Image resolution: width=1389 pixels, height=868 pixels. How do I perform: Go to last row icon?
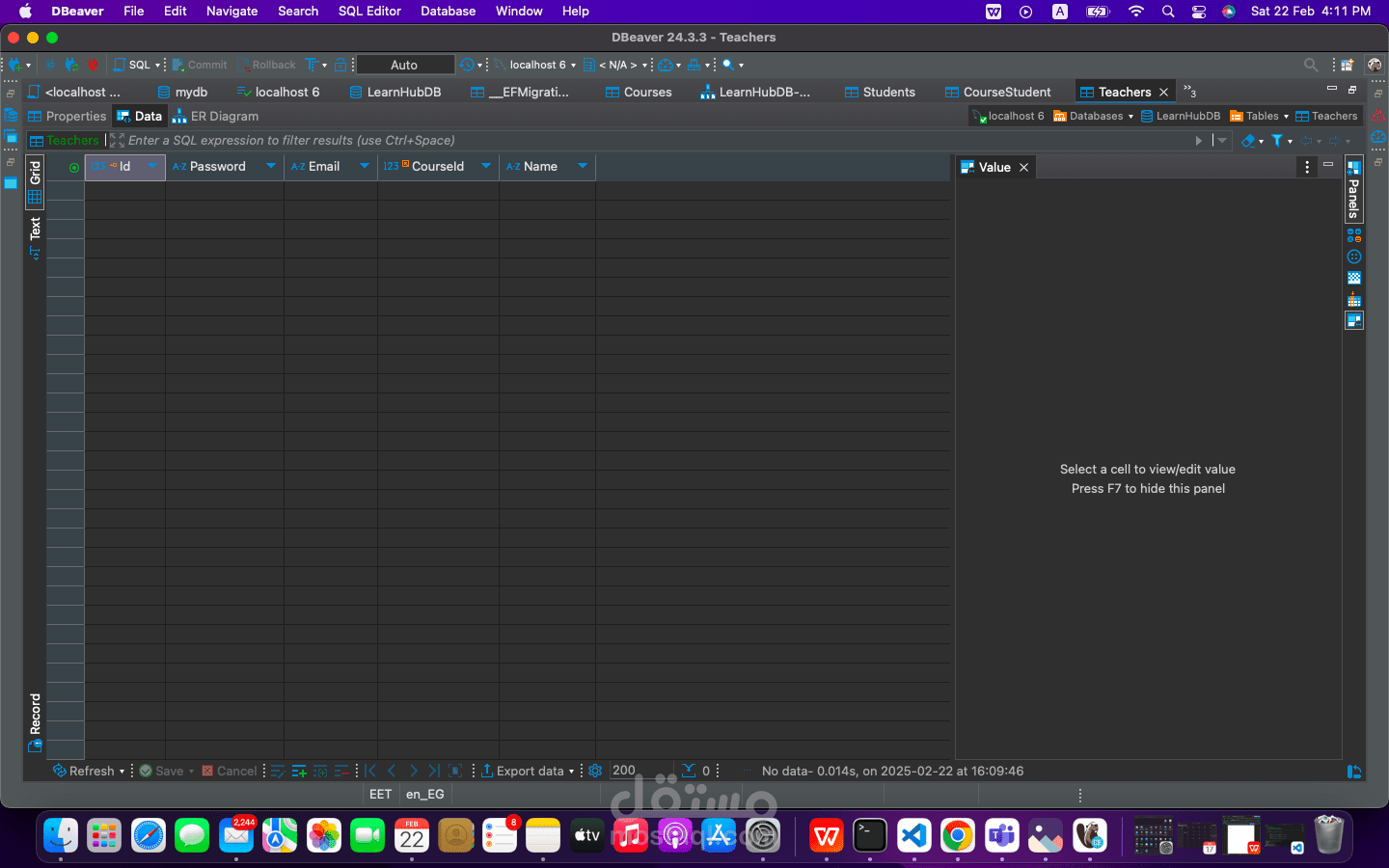[434, 771]
